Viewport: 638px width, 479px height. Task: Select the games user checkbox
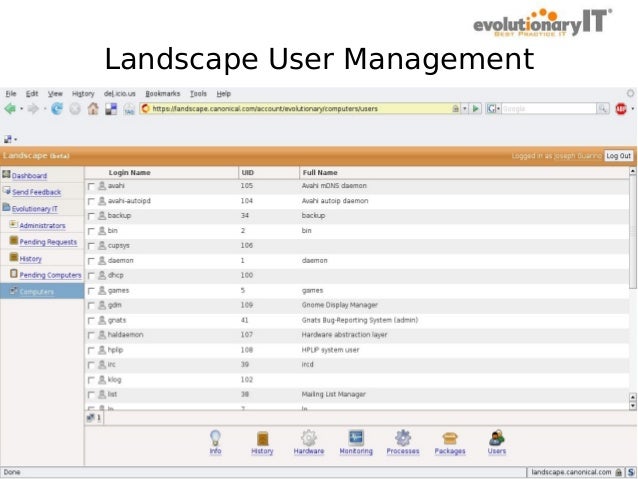pos(91,291)
